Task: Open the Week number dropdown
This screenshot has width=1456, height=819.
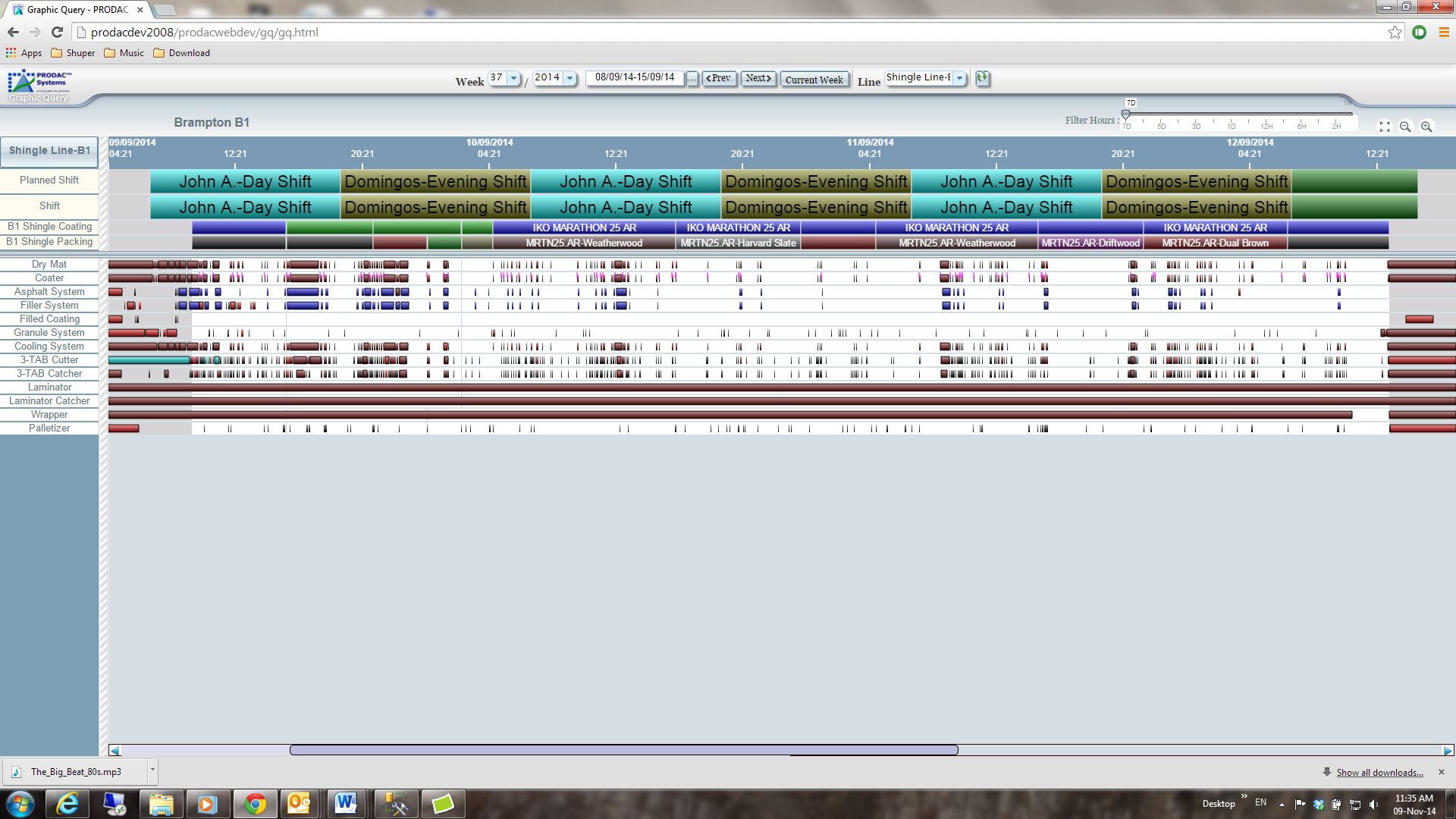Action: (x=513, y=78)
